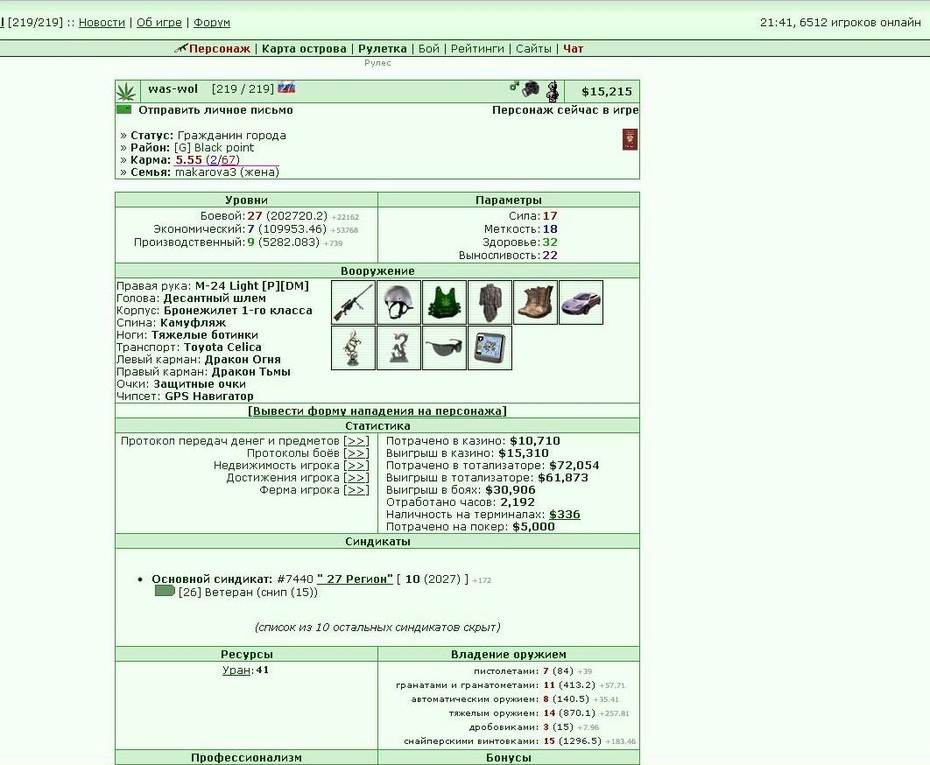
Task: Click the green Бронежилет vest icon
Action: point(444,302)
